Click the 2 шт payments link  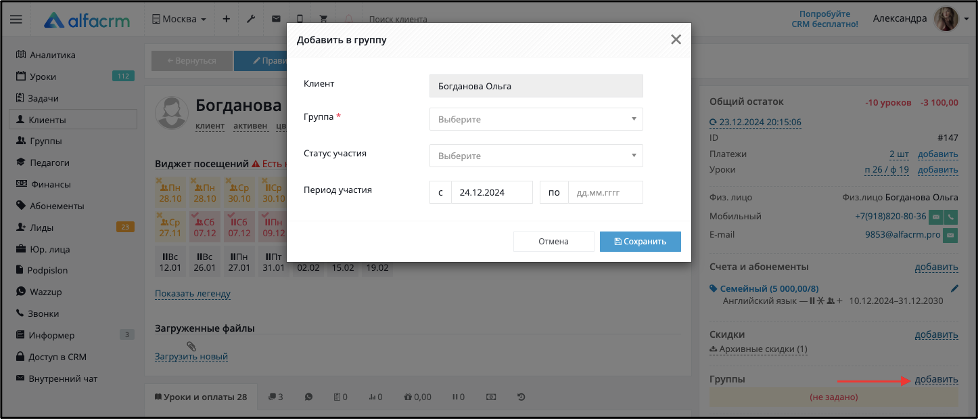click(x=900, y=154)
